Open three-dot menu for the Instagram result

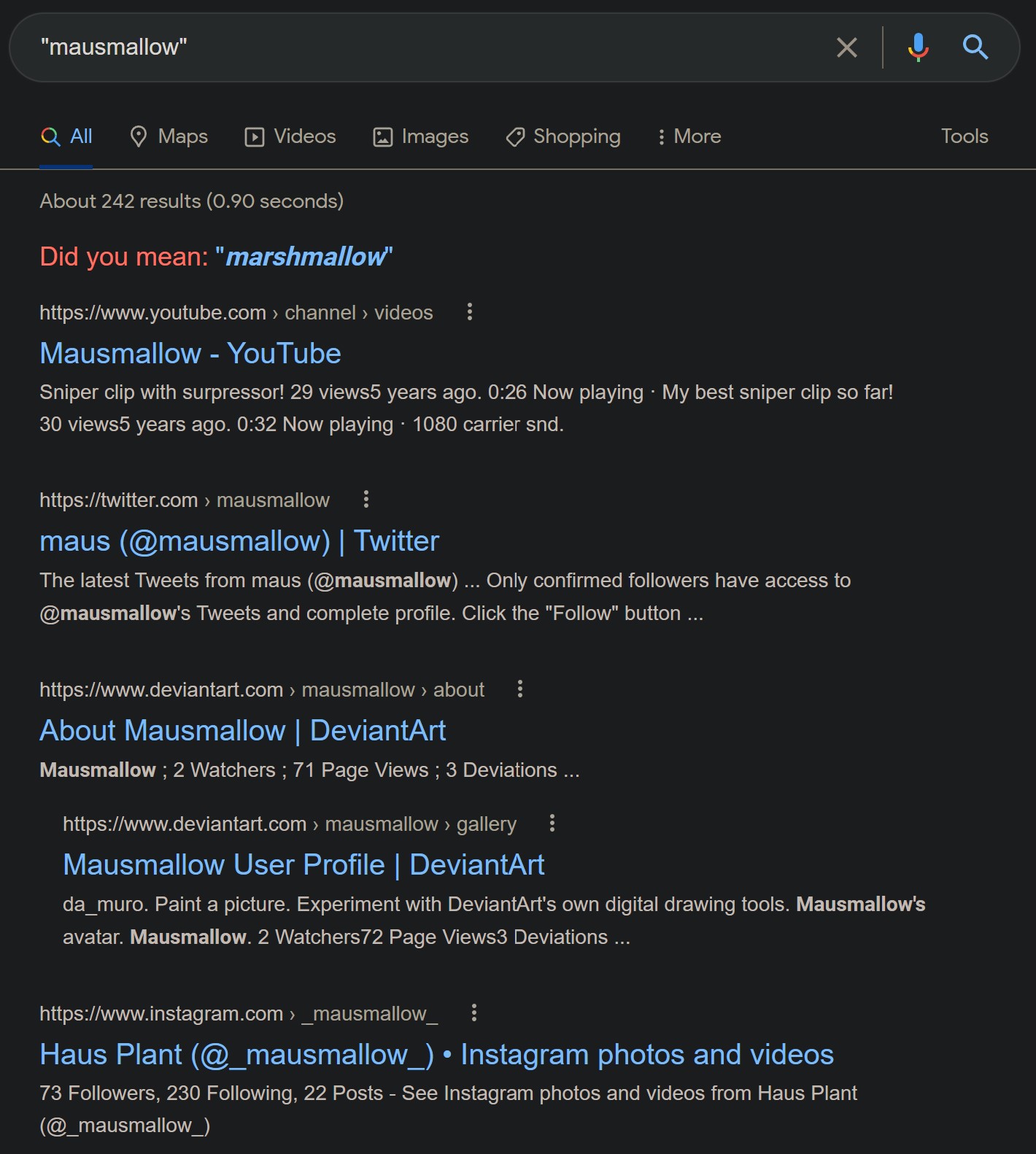pos(474,1013)
